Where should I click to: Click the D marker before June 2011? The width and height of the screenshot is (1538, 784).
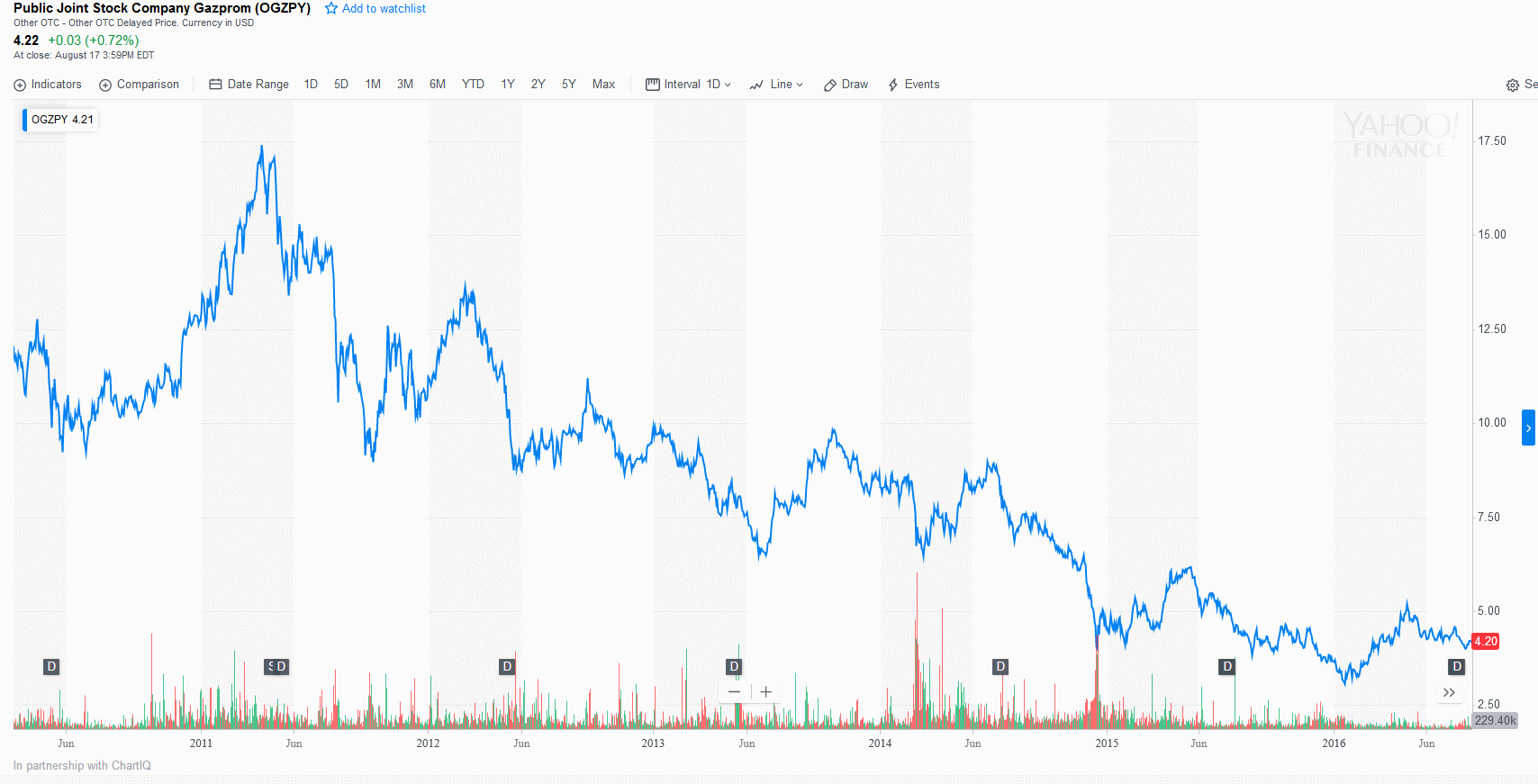(x=282, y=667)
